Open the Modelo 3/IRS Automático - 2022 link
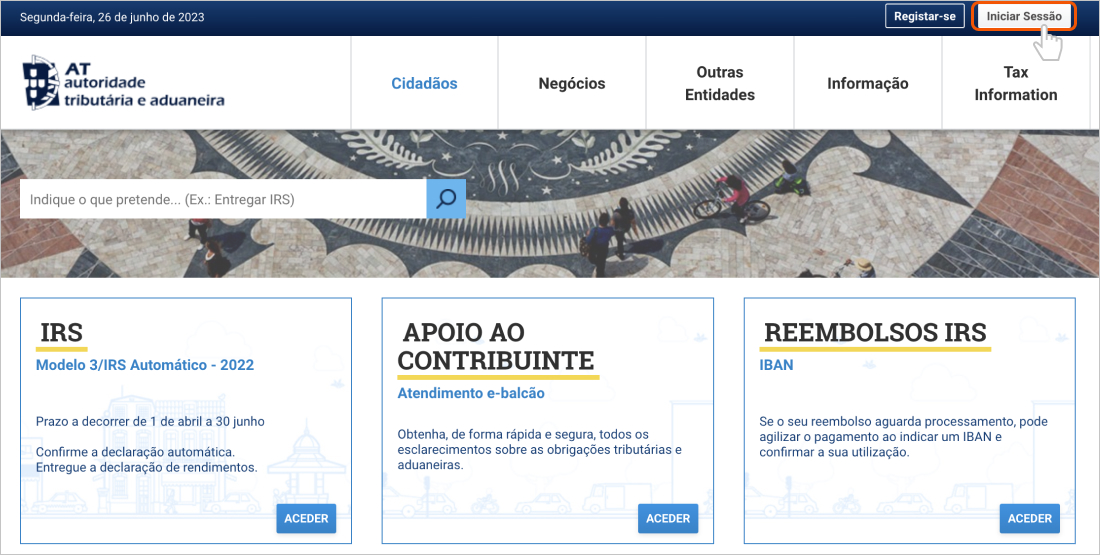The width and height of the screenshot is (1100, 555). pos(145,365)
